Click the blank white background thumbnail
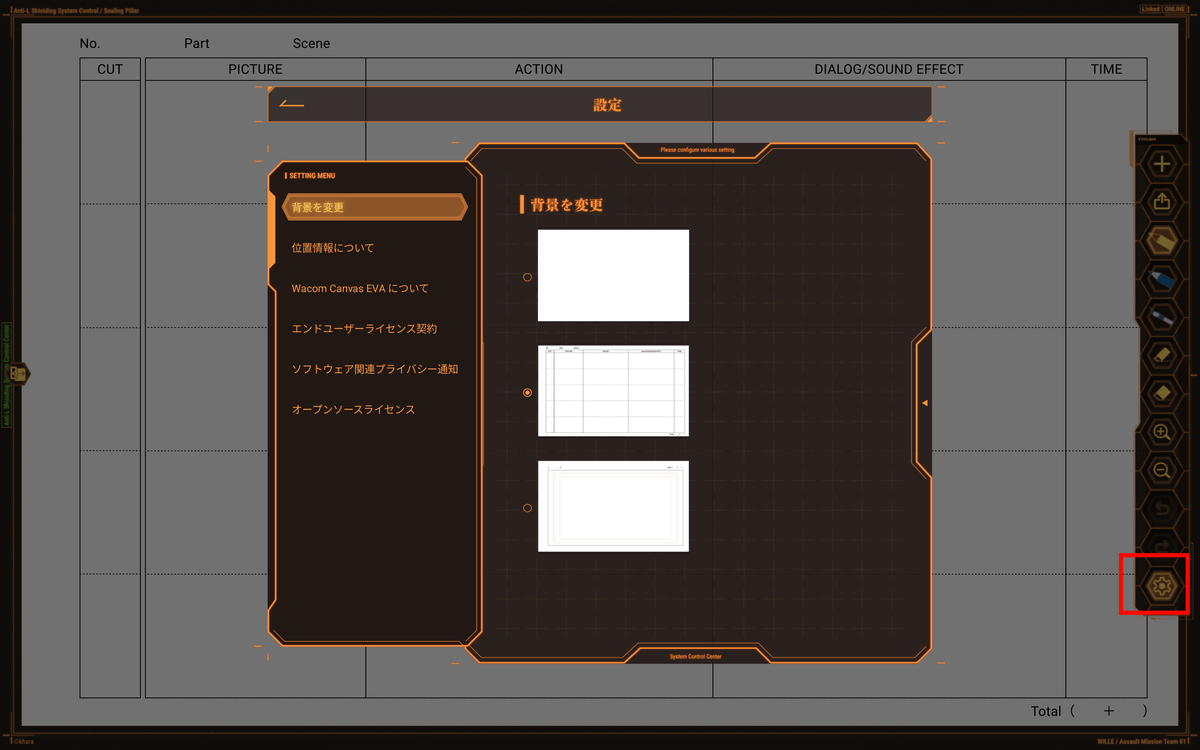The width and height of the screenshot is (1200, 750). [613, 275]
